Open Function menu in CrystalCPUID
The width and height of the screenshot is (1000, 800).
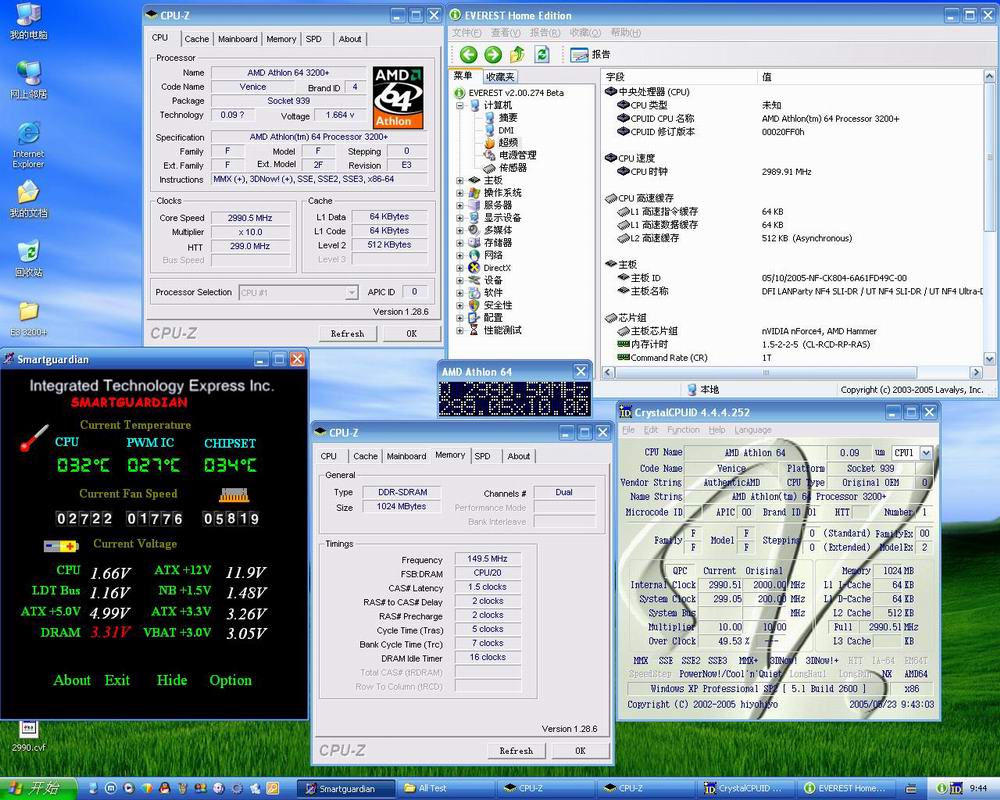pyautogui.click(x=683, y=430)
